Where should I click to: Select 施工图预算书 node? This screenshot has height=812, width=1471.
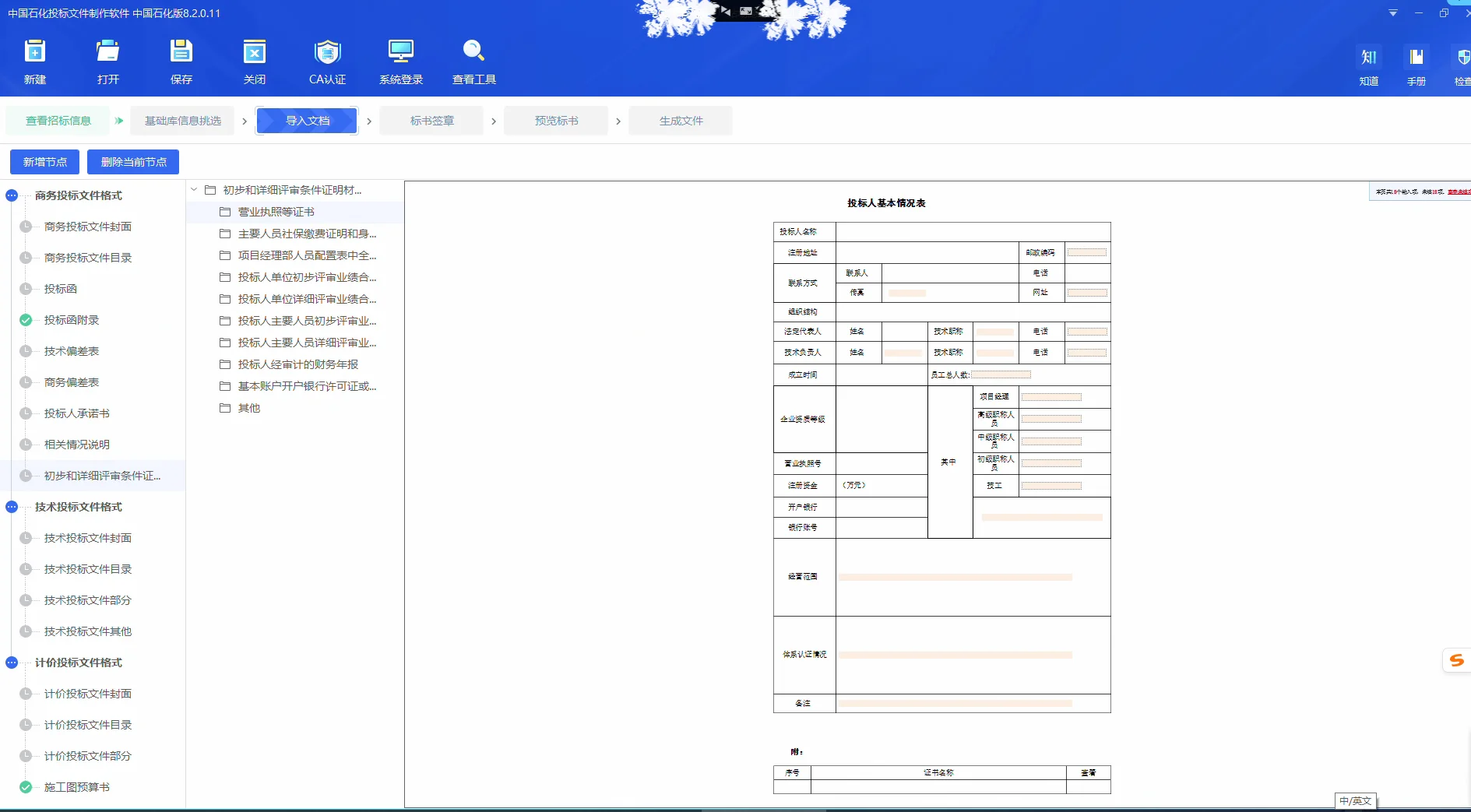coord(77,787)
